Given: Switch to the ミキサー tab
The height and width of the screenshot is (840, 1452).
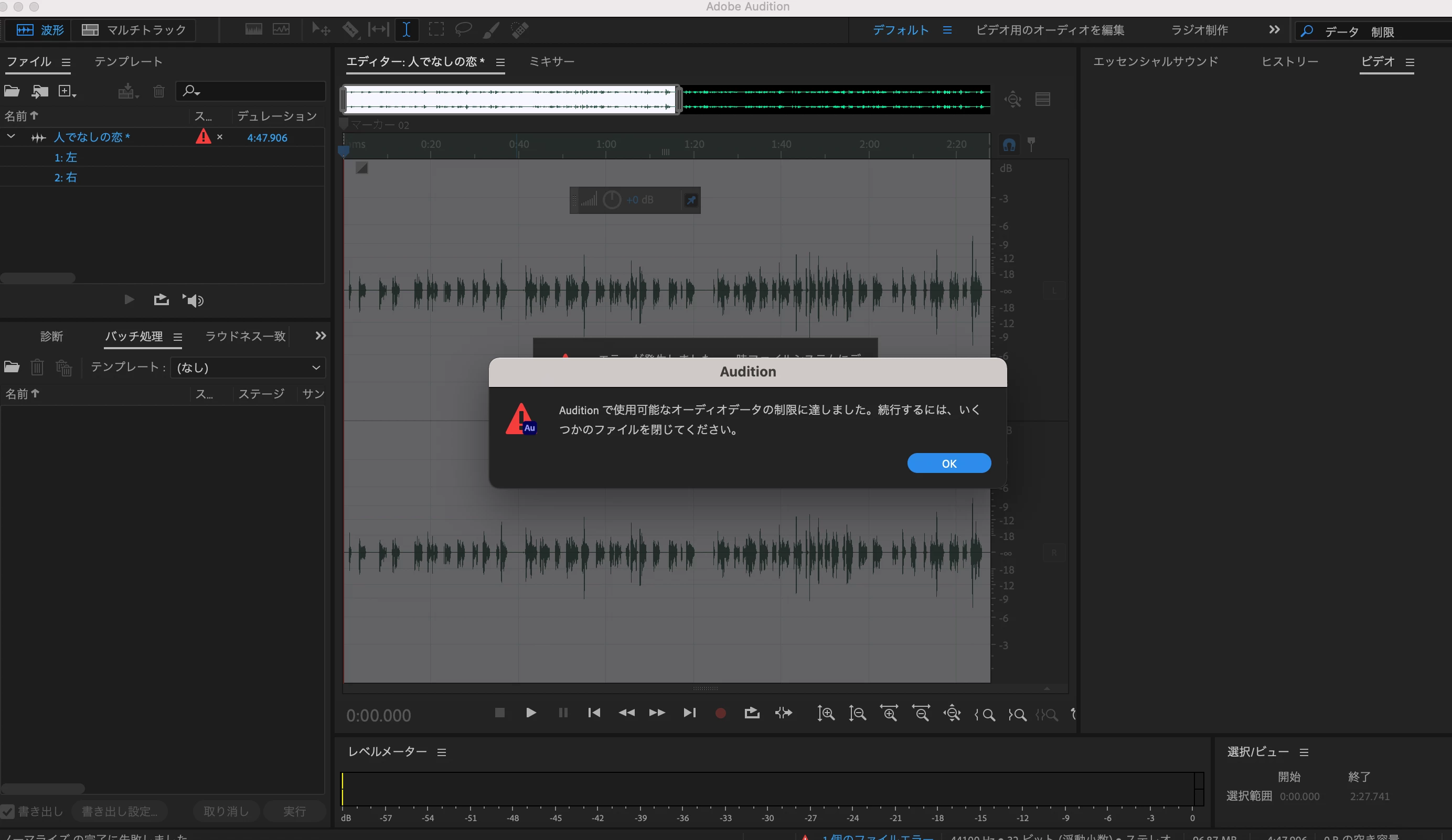Looking at the screenshot, I should pyautogui.click(x=551, y=62).
